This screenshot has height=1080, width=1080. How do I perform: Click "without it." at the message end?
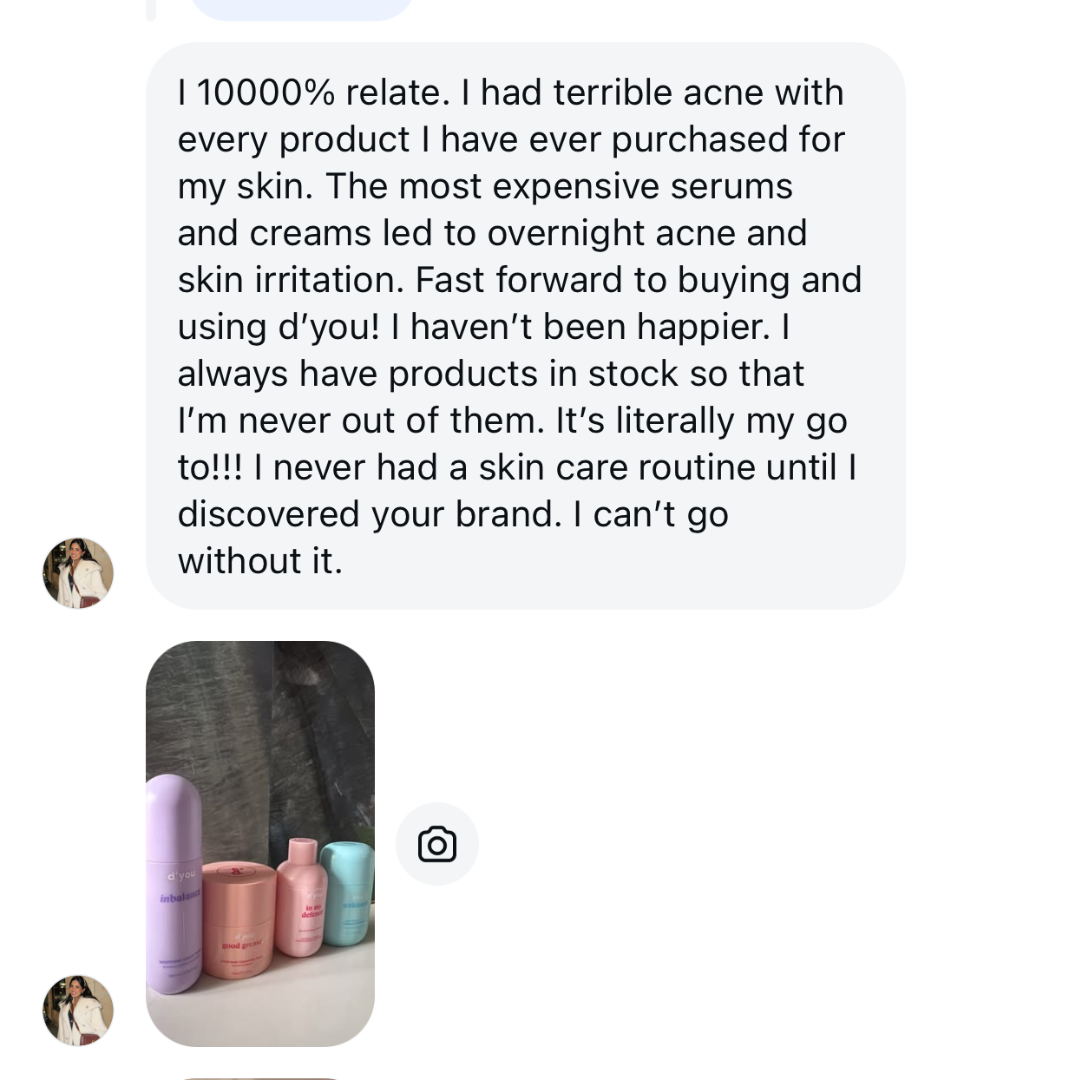pos(260,561)
